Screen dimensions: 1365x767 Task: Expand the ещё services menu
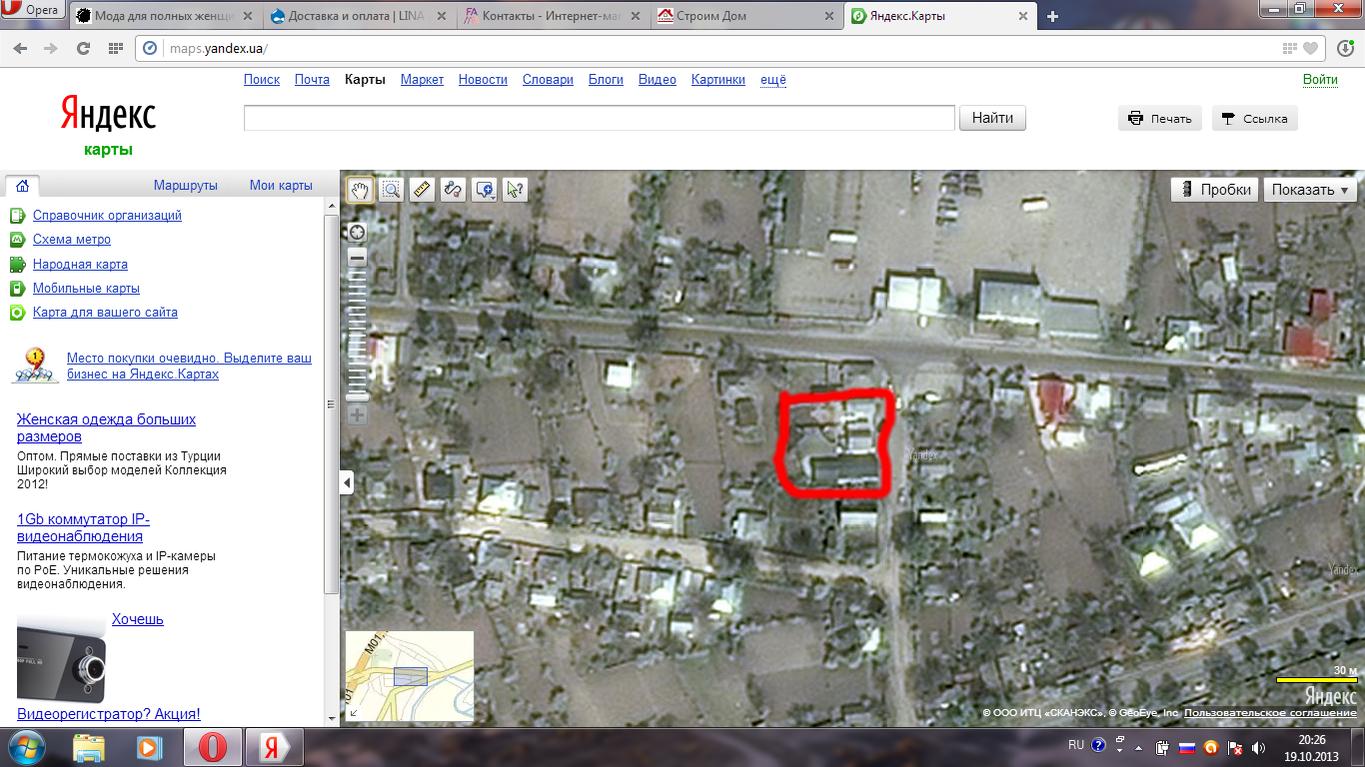pyautogui.click(x=773, y=79)
